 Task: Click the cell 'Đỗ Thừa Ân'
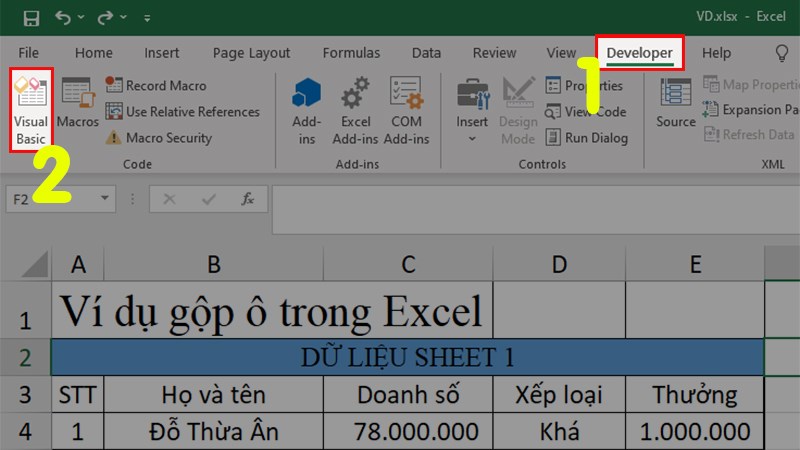tap(213, 432)
